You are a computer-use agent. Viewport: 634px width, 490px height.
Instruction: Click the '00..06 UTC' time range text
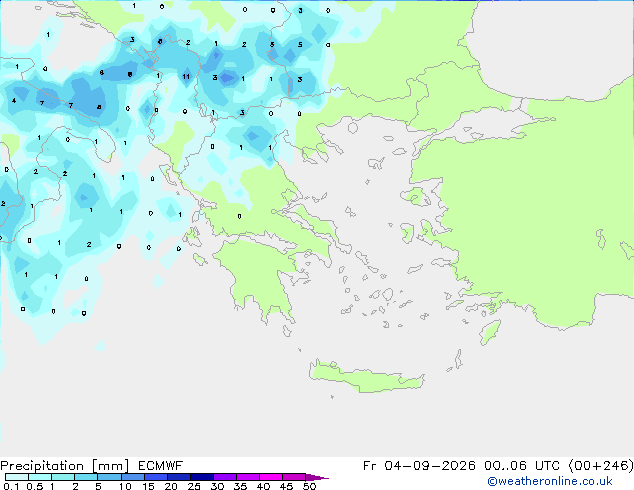click(x=522, y=466)
